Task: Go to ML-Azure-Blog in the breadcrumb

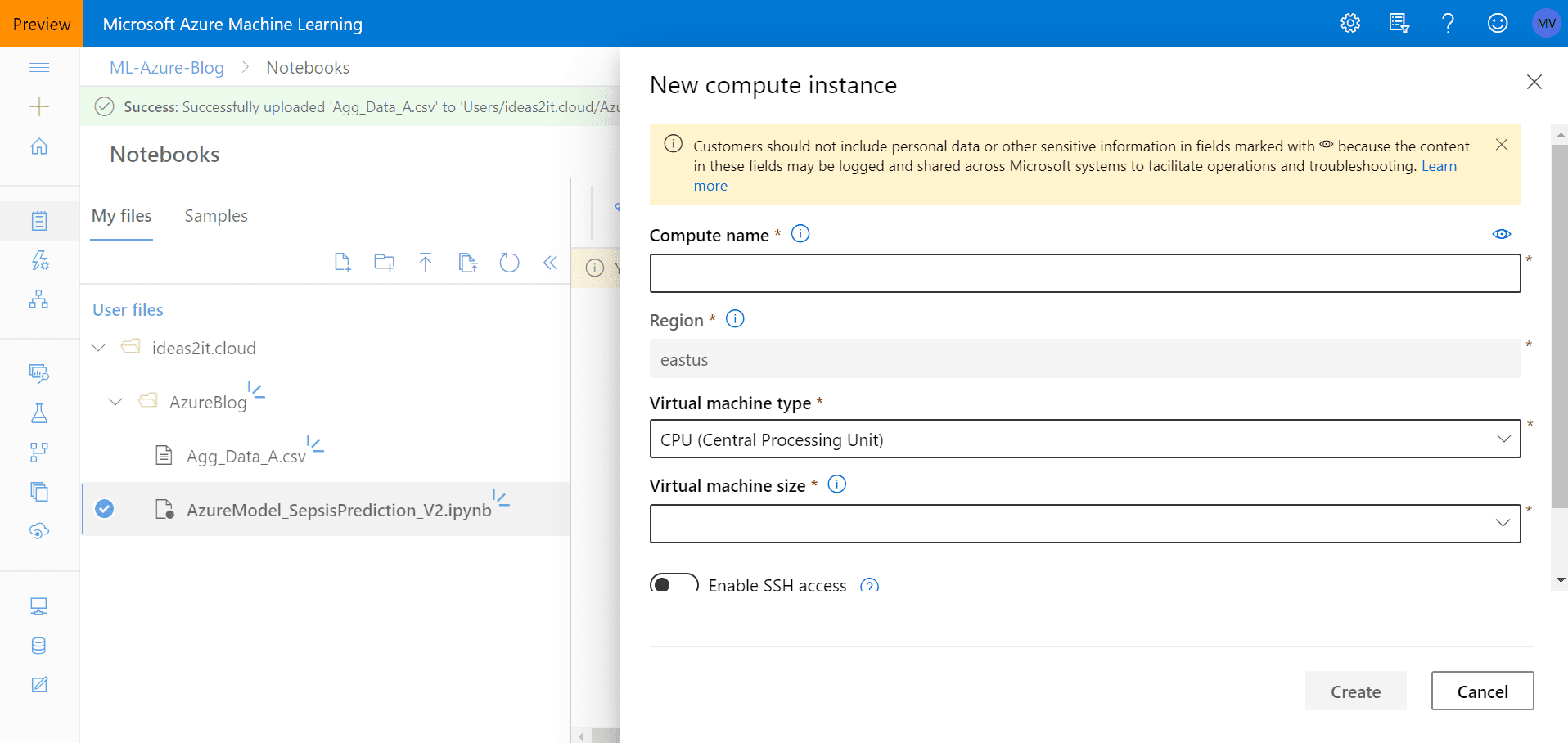Action: [x=166, y=67]
